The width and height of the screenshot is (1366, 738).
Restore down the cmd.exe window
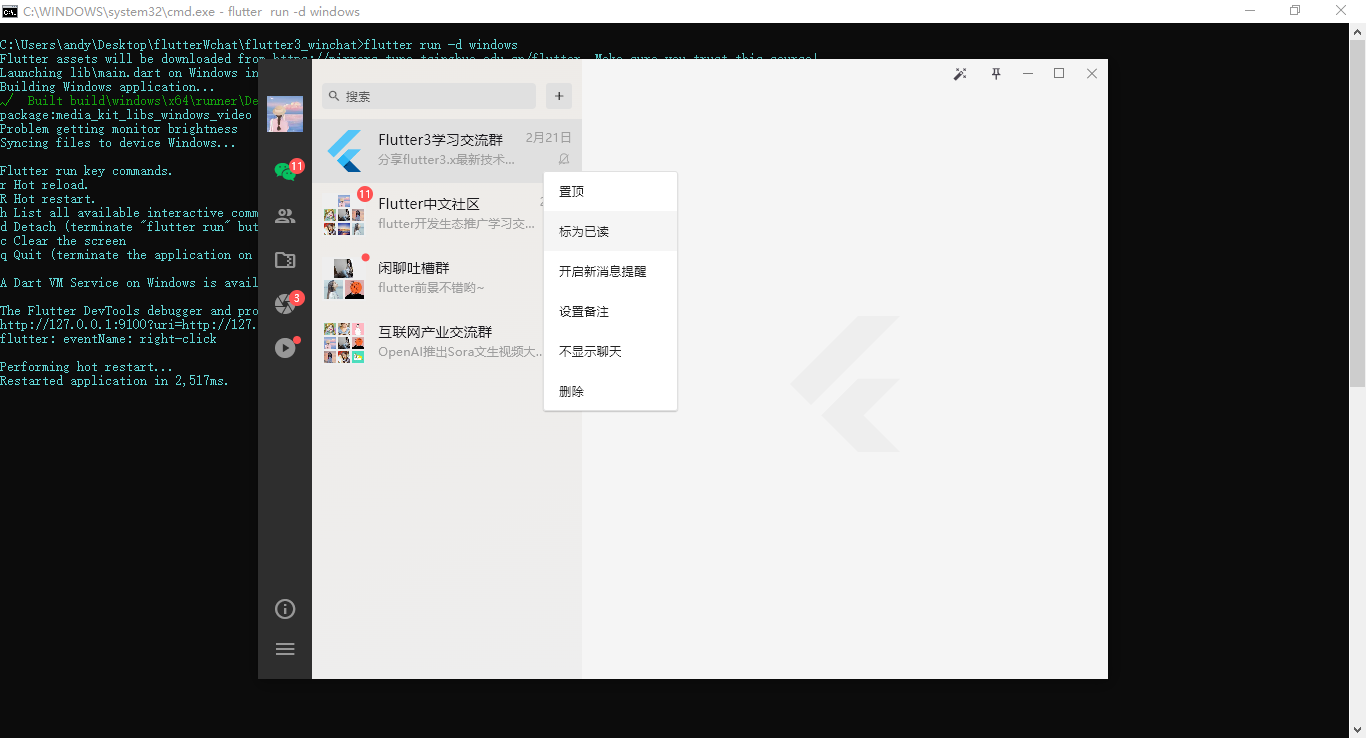[x=1295, y=11]
